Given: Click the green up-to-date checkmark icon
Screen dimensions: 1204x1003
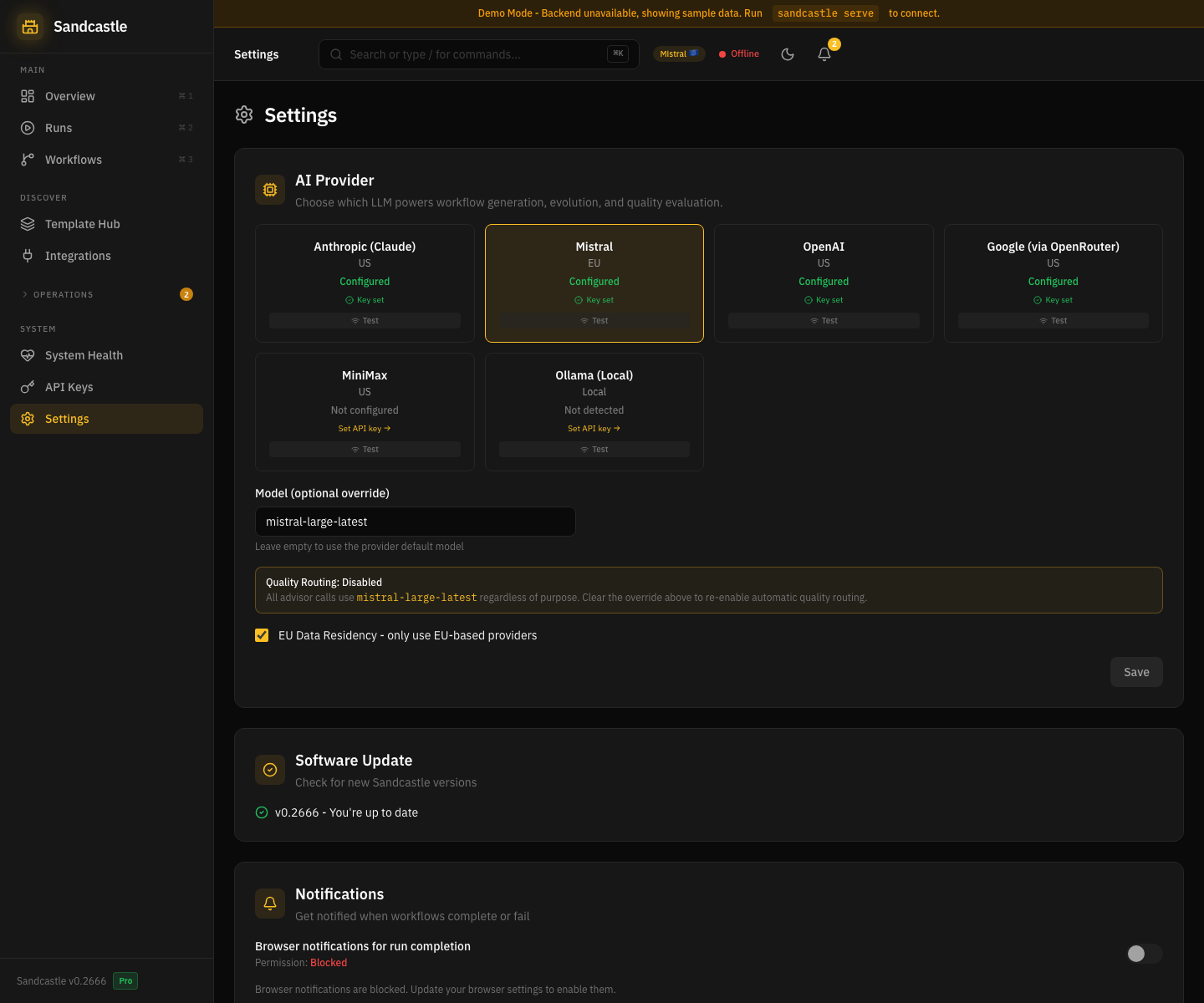Looking at the screenshot, I should coord(262,812).
